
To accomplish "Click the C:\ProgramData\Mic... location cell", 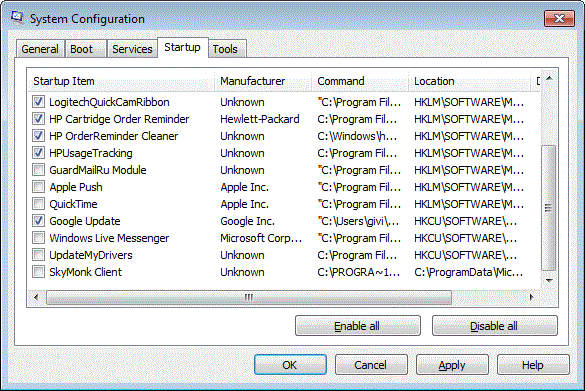I will 469,272.
